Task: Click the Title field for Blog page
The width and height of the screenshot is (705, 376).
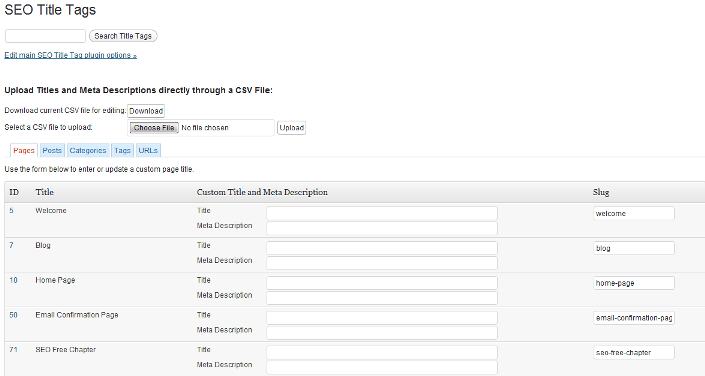Action: coord(382,248)
